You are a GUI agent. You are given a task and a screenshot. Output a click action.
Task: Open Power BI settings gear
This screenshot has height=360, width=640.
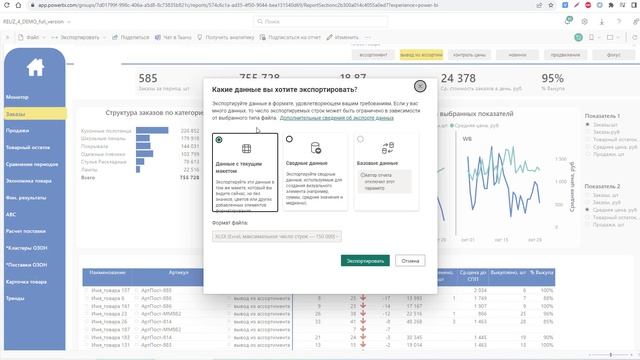(584, 22)
